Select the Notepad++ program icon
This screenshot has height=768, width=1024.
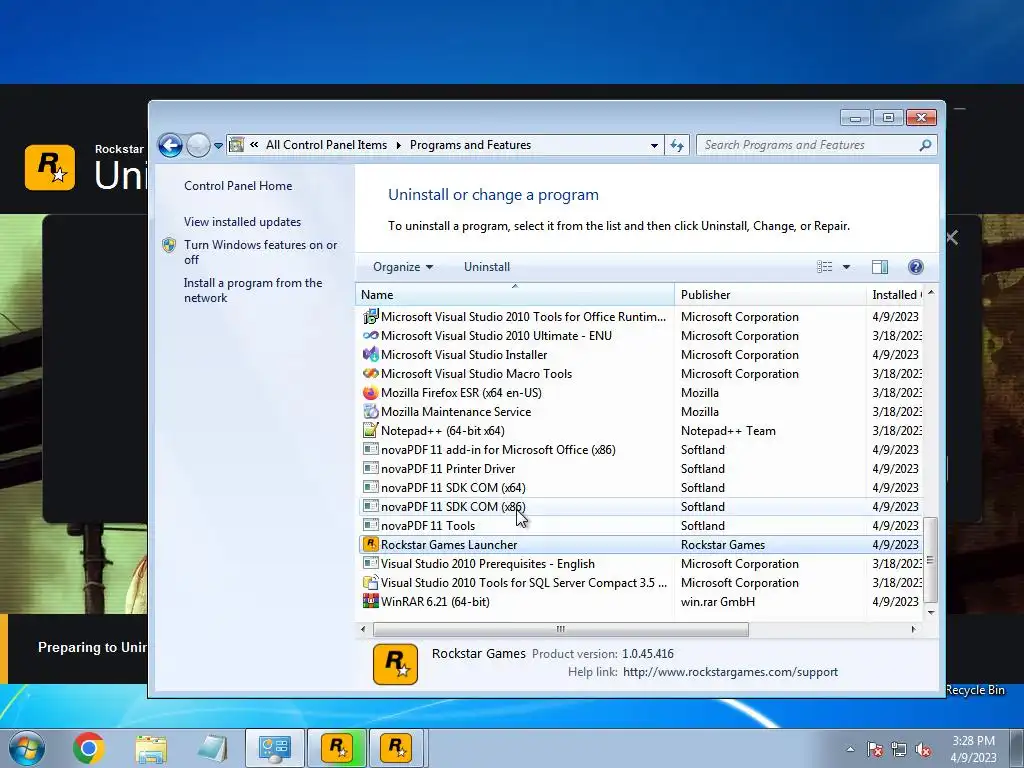point(370,430)
